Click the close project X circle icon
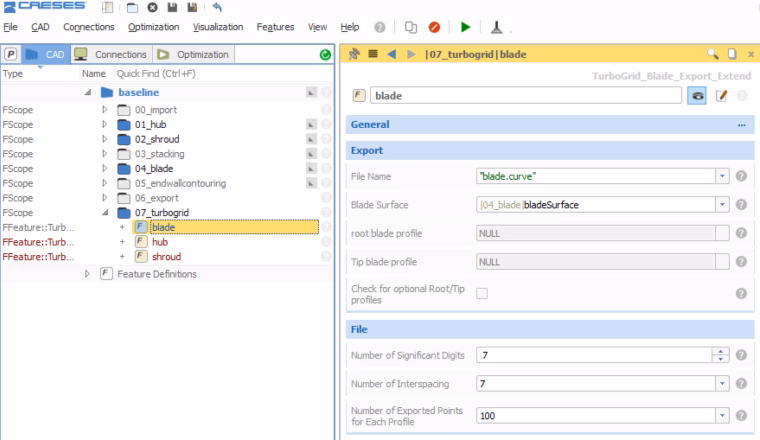The width and height of the screenshot is (760, 440). pos(152,7)
